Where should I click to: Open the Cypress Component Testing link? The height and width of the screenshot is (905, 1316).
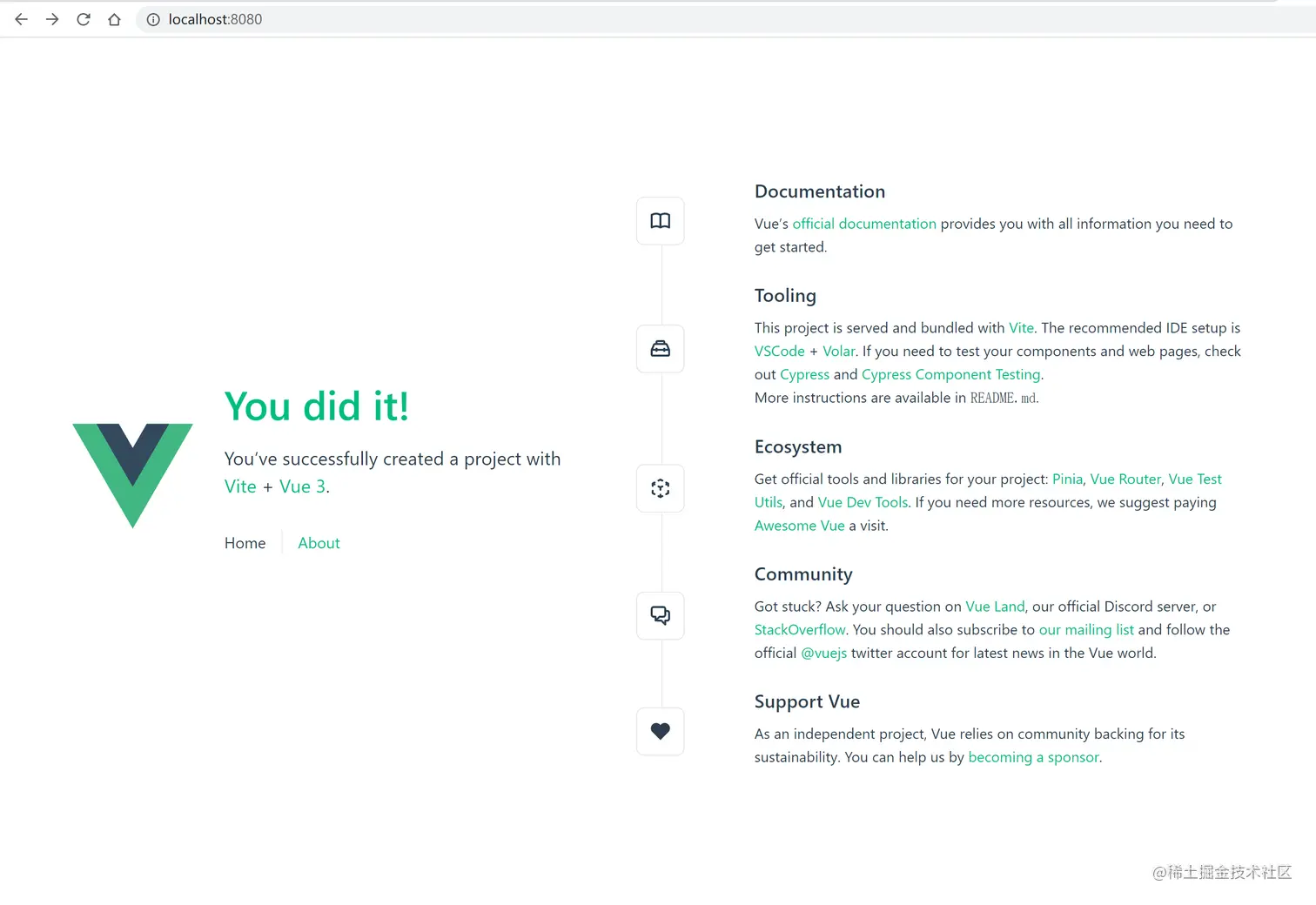[951, 375]
